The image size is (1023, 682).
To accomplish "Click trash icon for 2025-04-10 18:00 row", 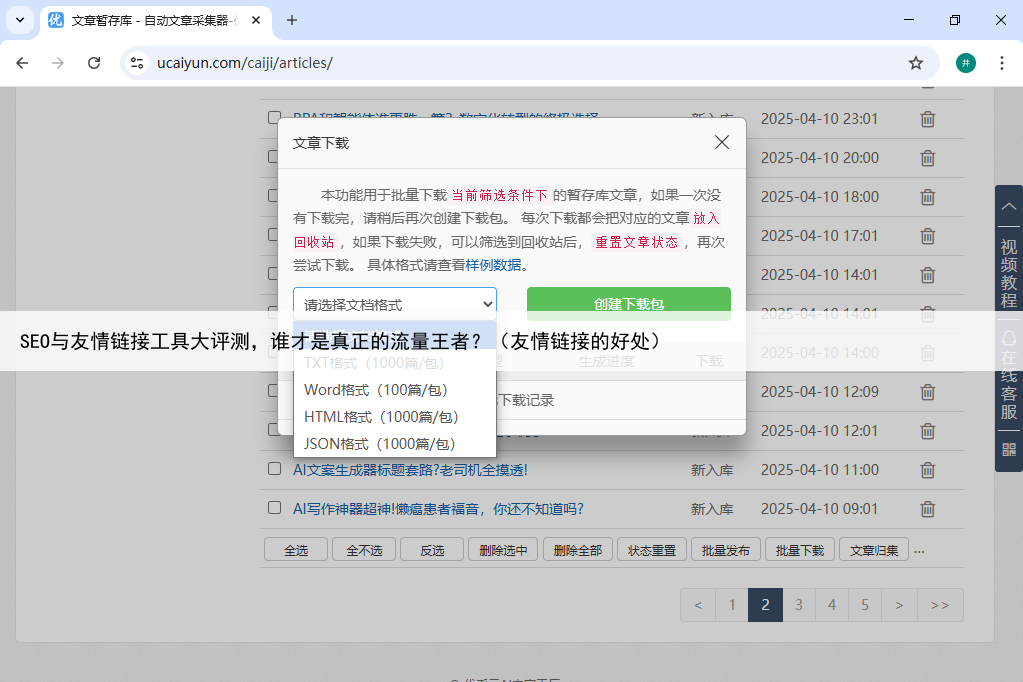I will coord(927,197).
